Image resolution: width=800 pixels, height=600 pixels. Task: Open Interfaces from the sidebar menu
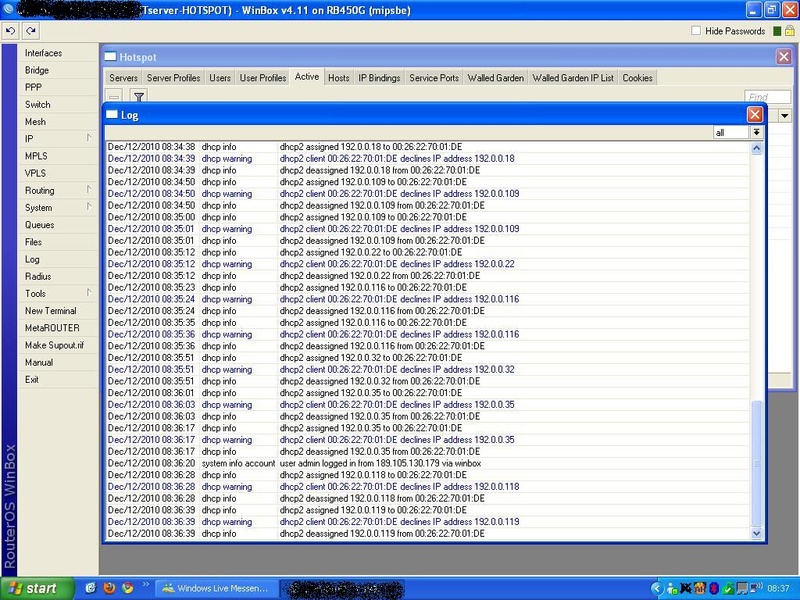point(43,53)
